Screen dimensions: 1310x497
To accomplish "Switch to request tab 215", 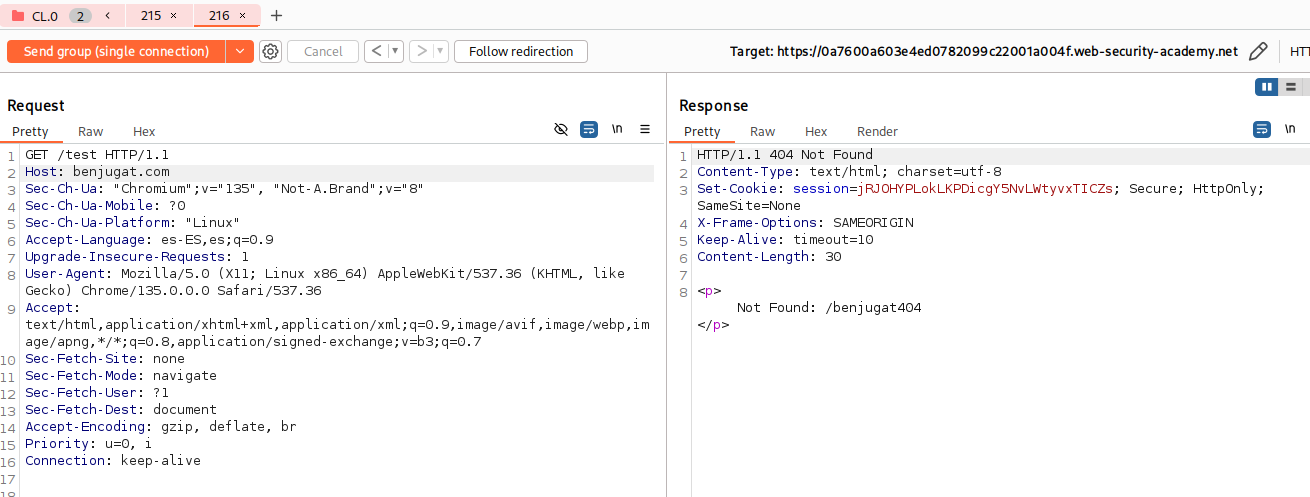I will coord(151,16).
